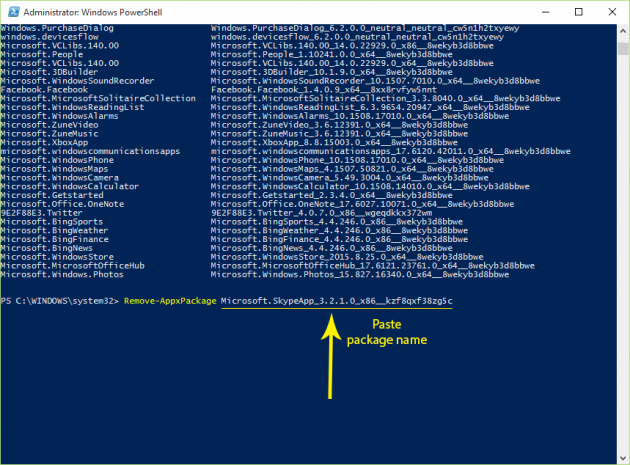Image resolution: width=630 pixels, height=465 pixels.
Task: Click the vertical scrollbar thumb
Action: (623, 48)
